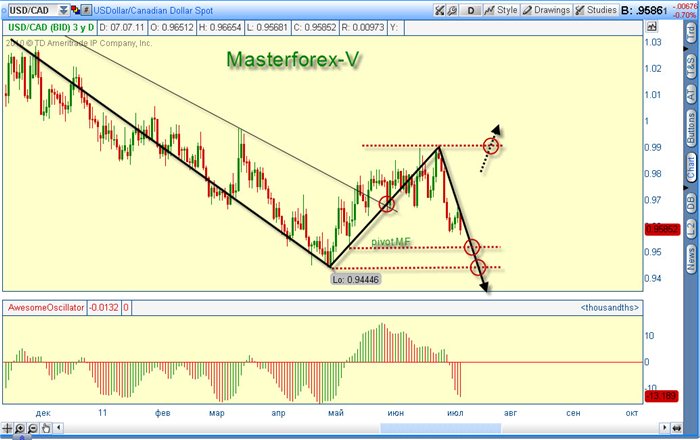700x440 pixels.
Task: Open the wrench chart settings icon
Action: (452, 10)
